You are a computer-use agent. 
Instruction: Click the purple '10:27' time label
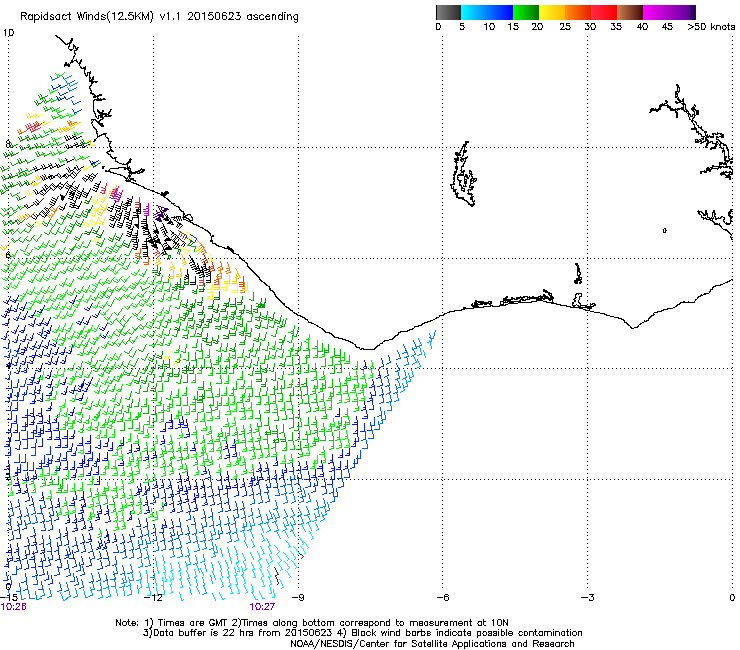point(262,607)
